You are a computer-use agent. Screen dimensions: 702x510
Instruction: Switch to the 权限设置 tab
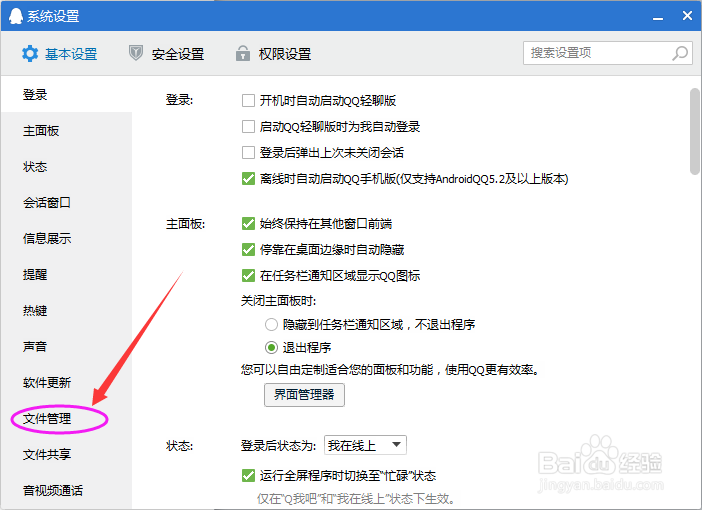tap(274, 54)
